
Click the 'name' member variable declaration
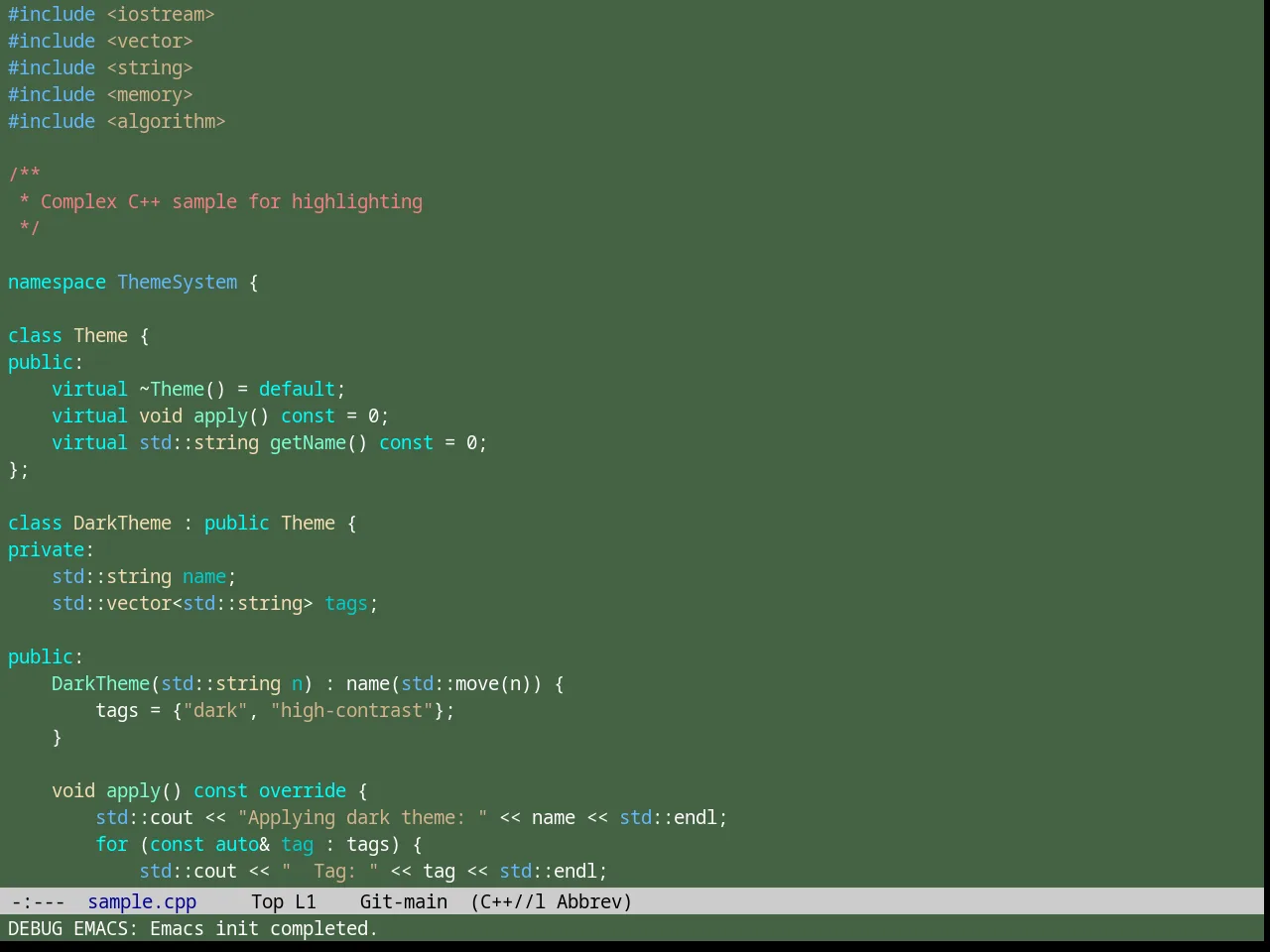tap(204, 576)
